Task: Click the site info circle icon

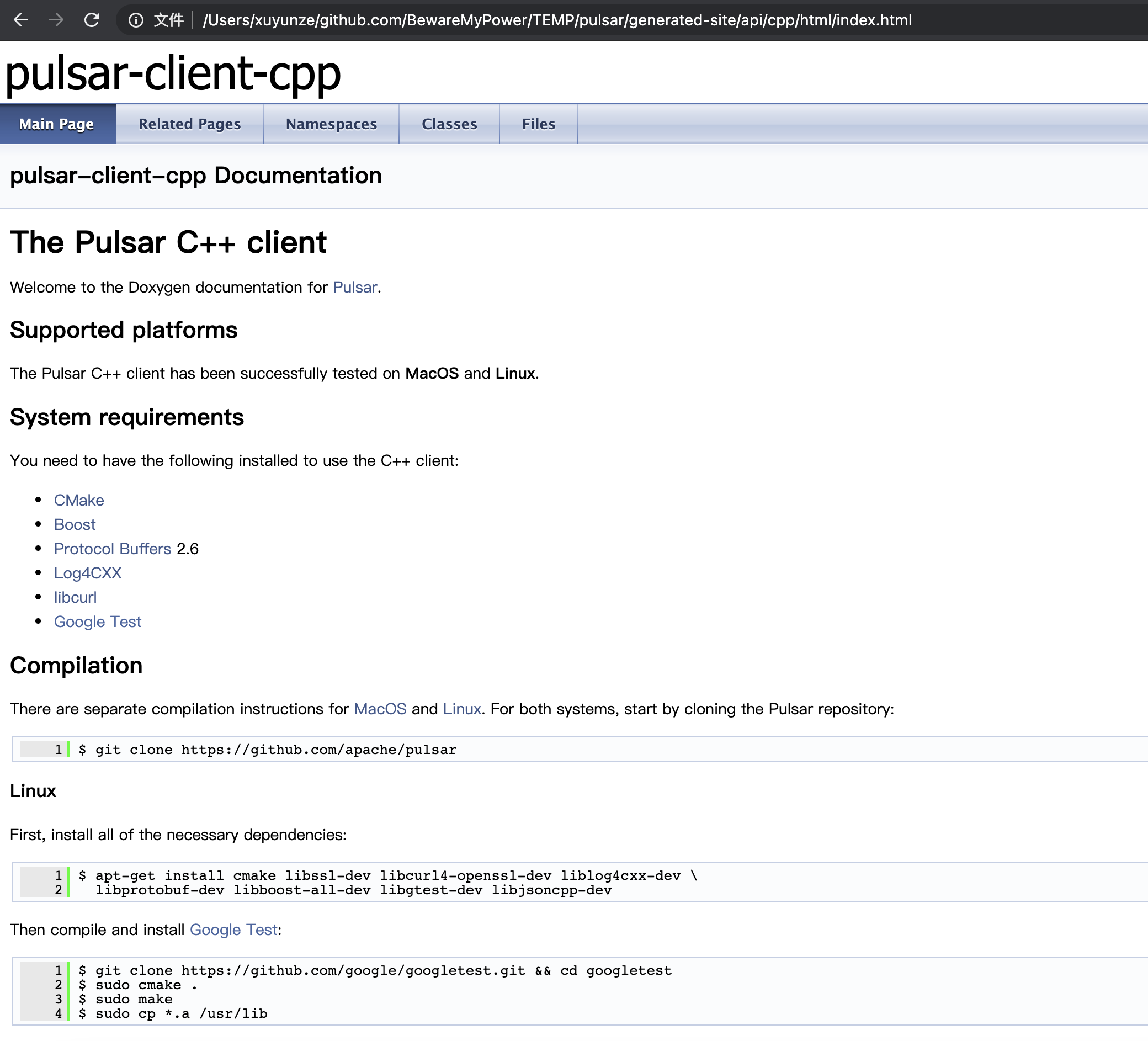Action: coord(136,20)
